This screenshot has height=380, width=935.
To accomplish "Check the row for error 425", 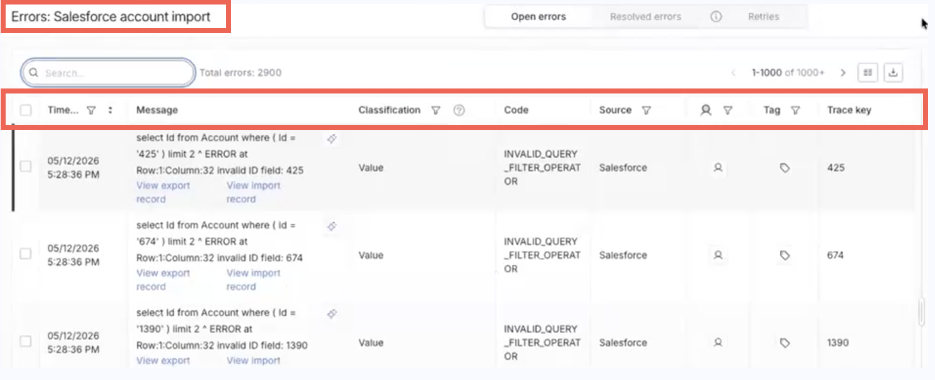I will tap(26, 166).
